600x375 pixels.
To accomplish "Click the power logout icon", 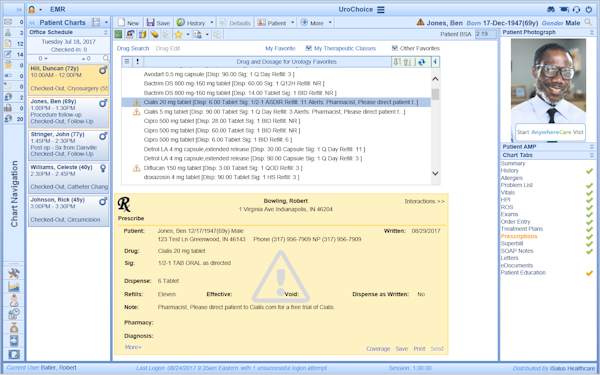I will (589, 10).
